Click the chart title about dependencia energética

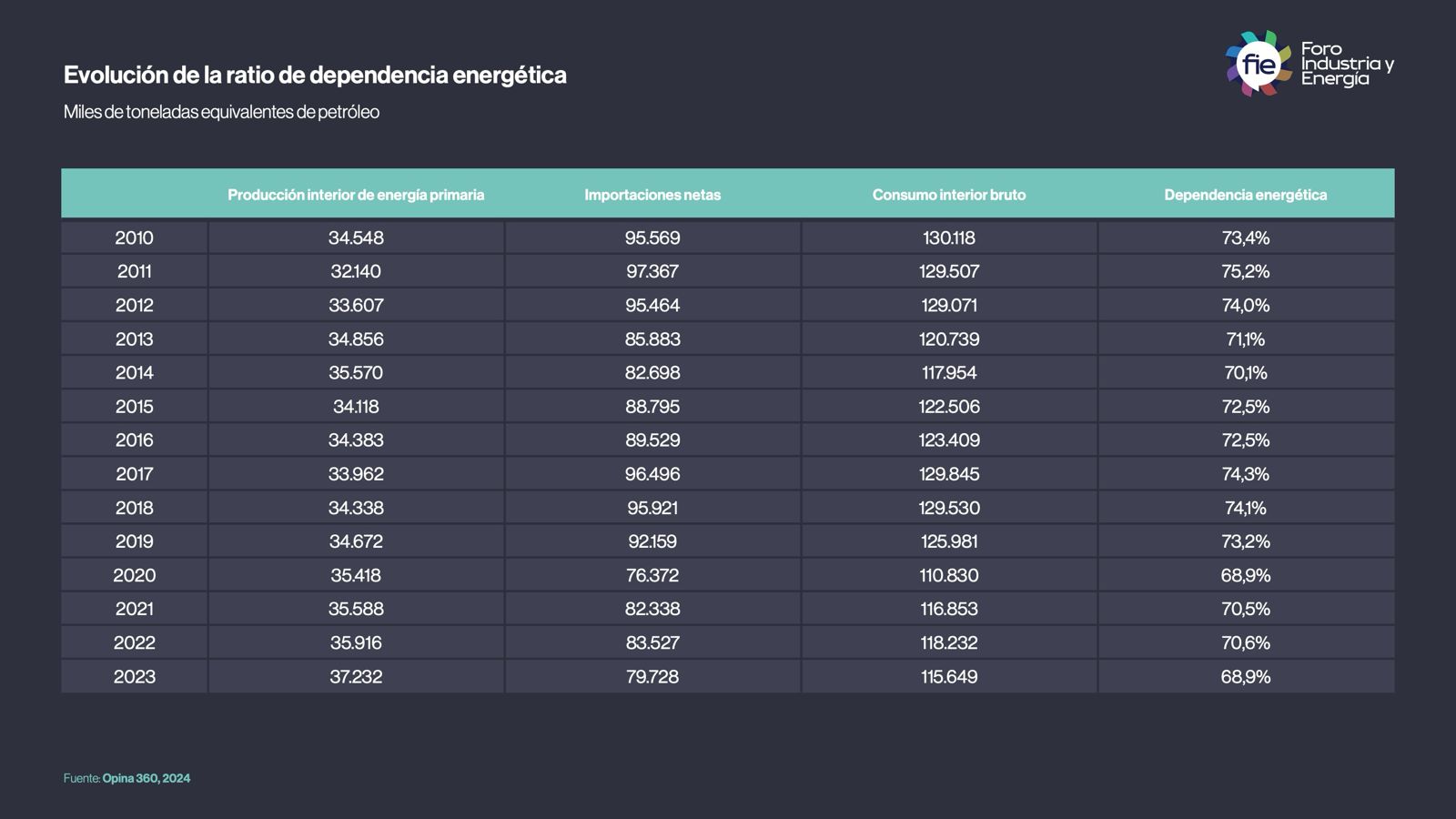pyautogui.click(x=315, y=75)
